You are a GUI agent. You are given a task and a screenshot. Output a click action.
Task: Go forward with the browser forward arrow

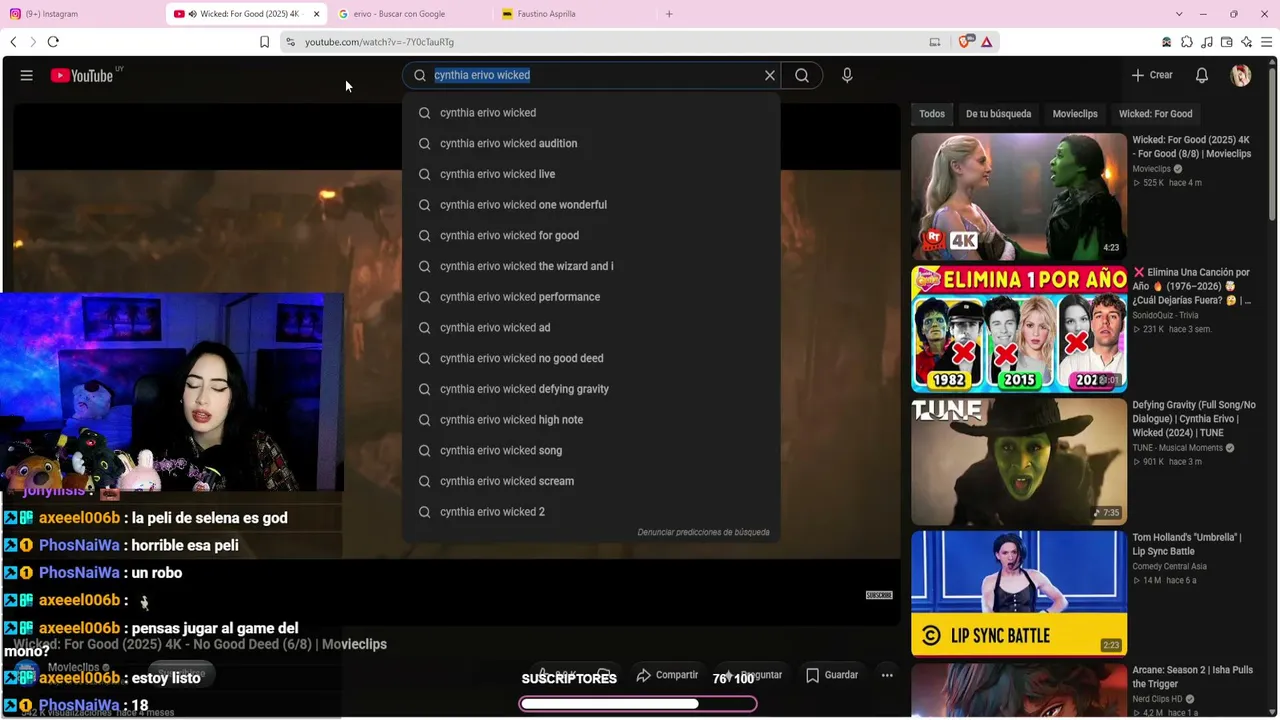click(32, 42)
